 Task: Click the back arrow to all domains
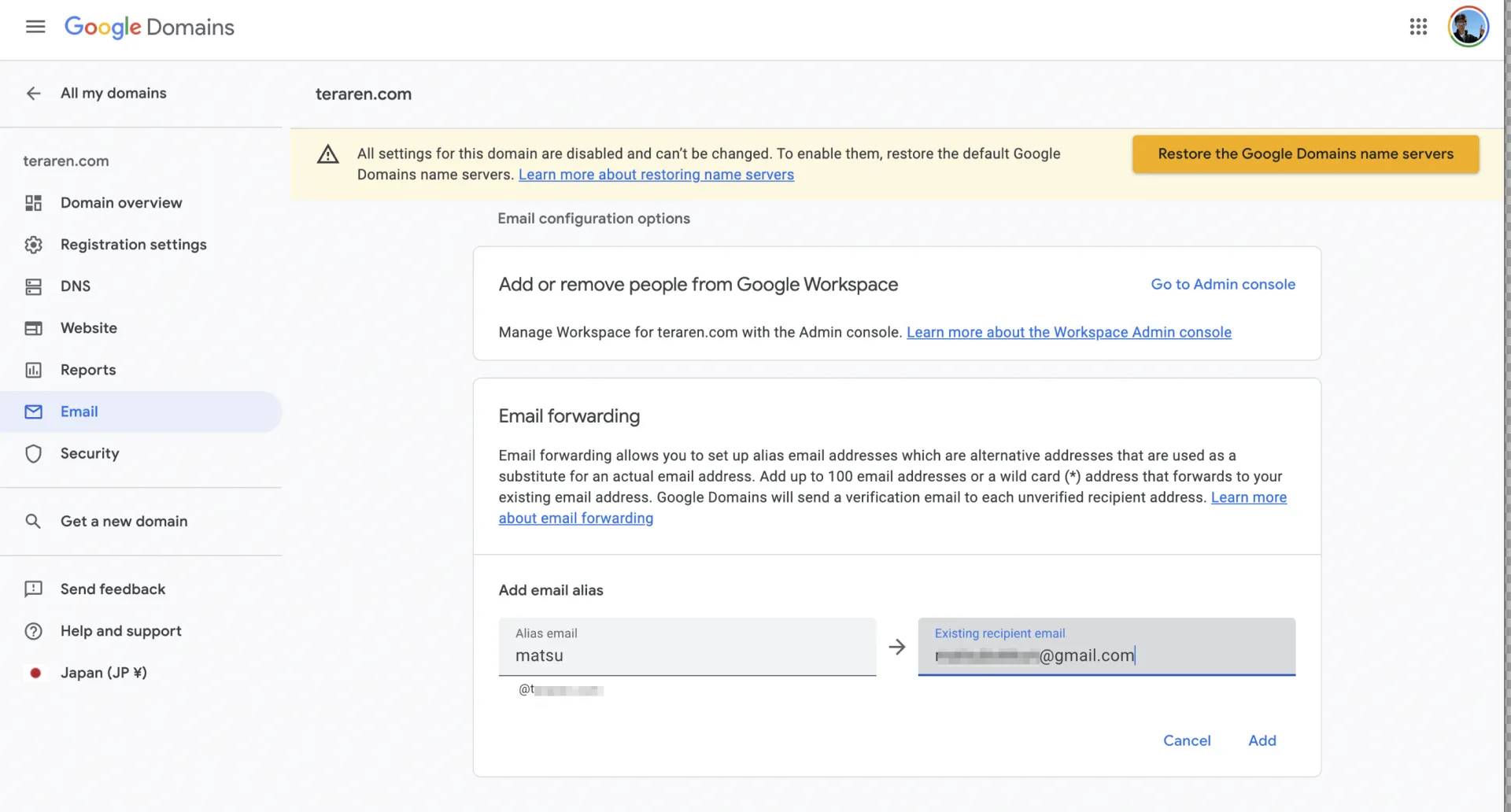click(x=33, y=94)
